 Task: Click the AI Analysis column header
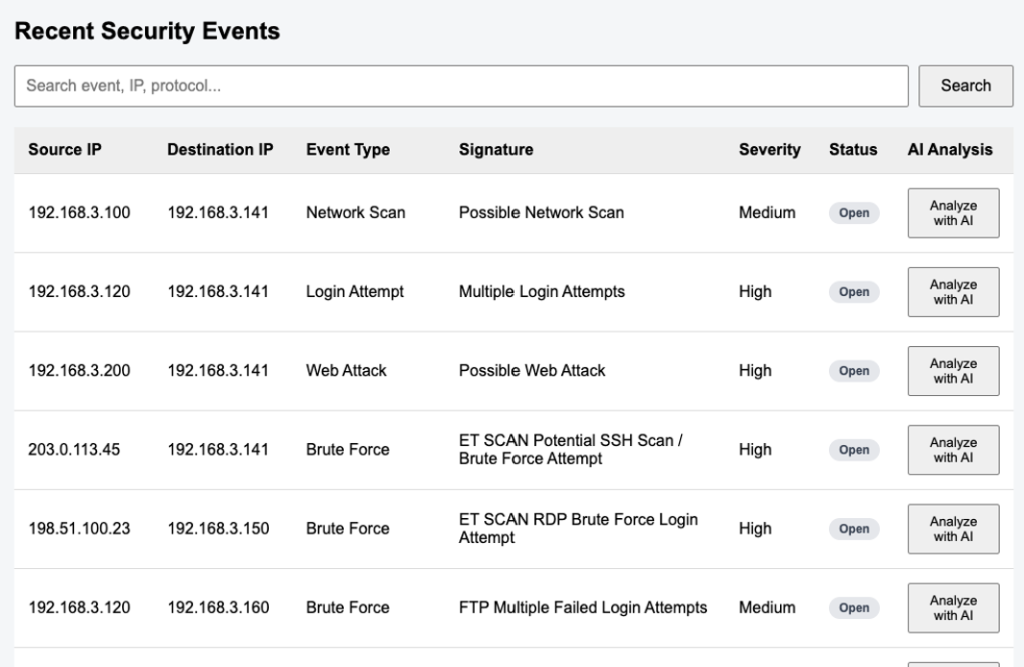pyautogui.click(x=950, y=150)
